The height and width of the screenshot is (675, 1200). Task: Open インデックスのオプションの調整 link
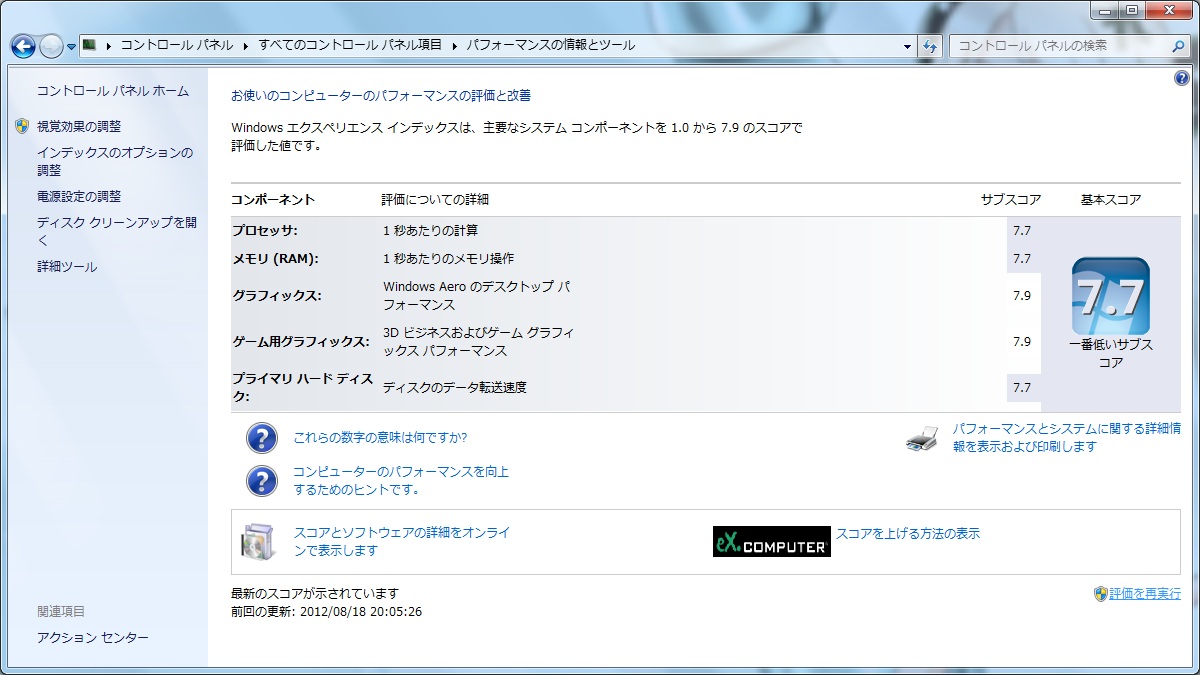(x=115, y=161)
